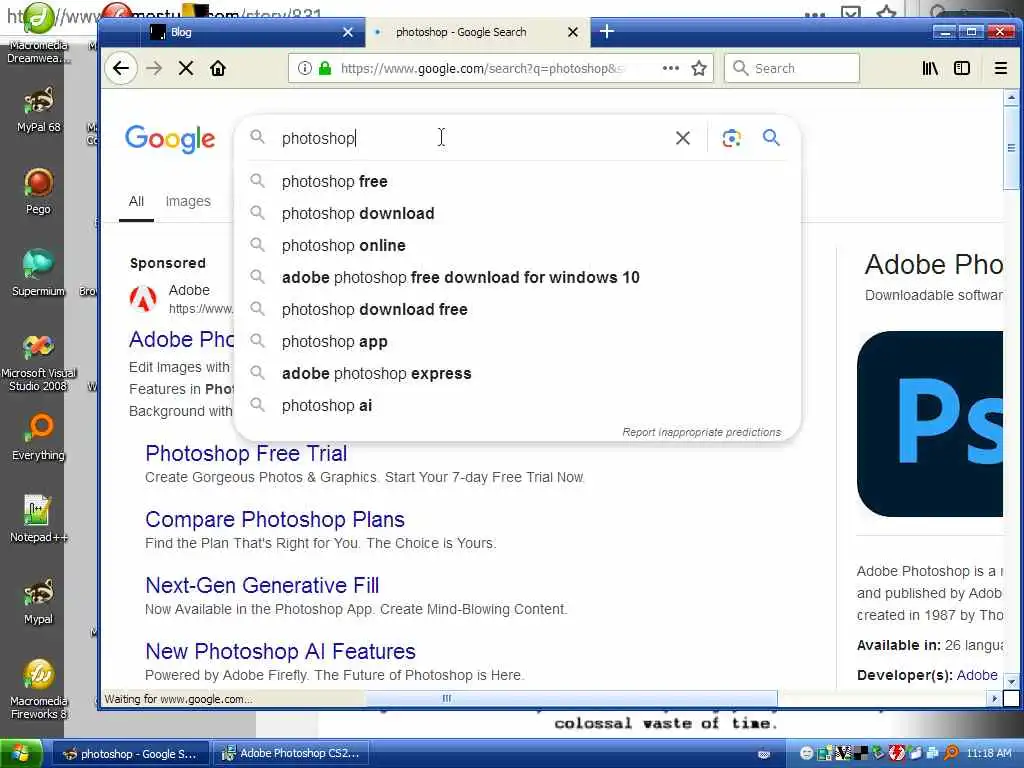Switch to photoshop Google Search taskbar button

pyautogui.click(x=129, y=754)
